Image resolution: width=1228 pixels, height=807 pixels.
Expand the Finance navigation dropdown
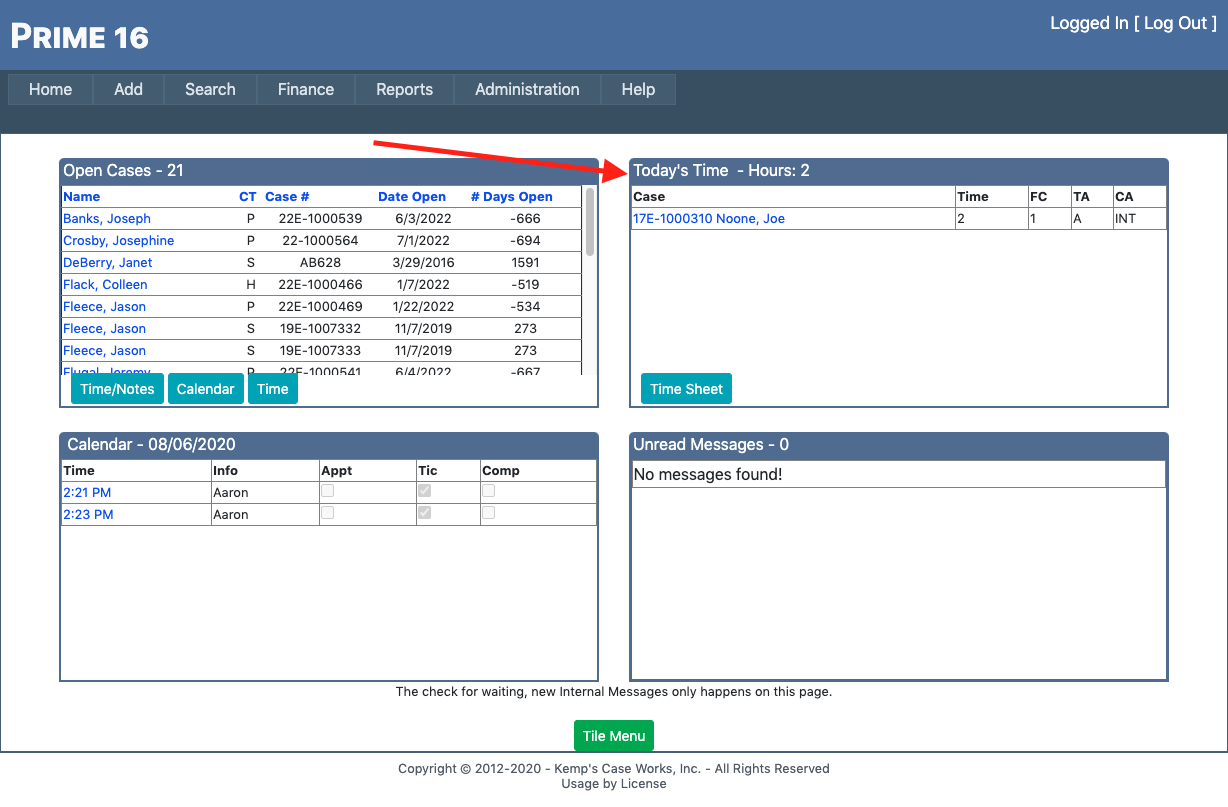pos(305,89)
